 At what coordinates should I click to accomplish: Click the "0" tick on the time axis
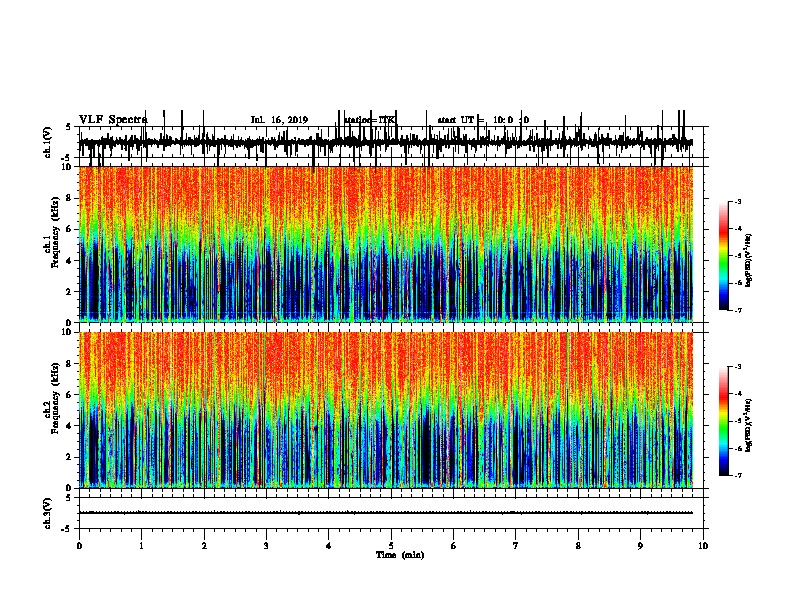79,546
